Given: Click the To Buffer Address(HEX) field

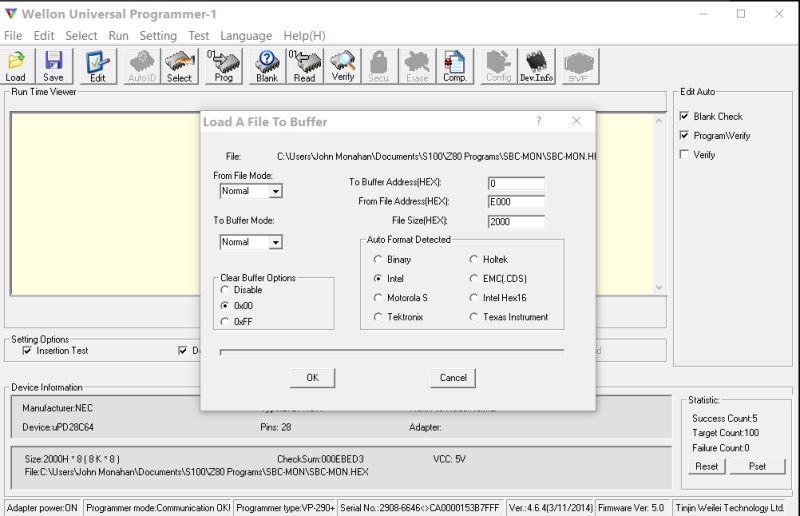Looking at the screenshot, I should tap(516, 183).
